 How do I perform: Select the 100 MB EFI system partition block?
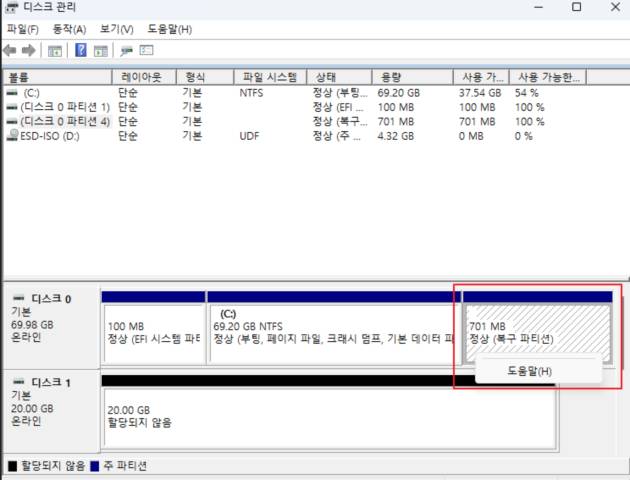coord(153,334)
